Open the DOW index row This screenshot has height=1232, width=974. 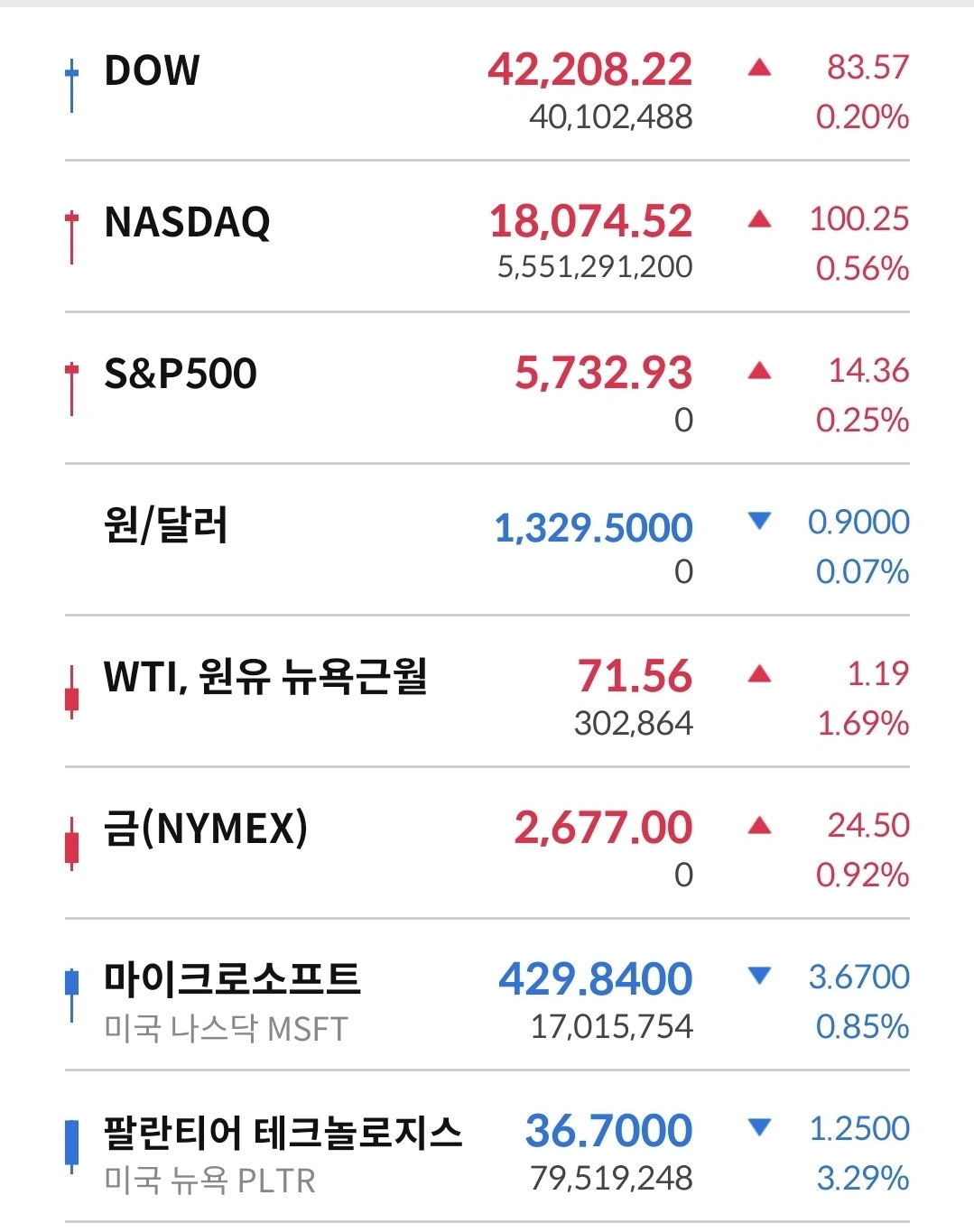[487, 85]
